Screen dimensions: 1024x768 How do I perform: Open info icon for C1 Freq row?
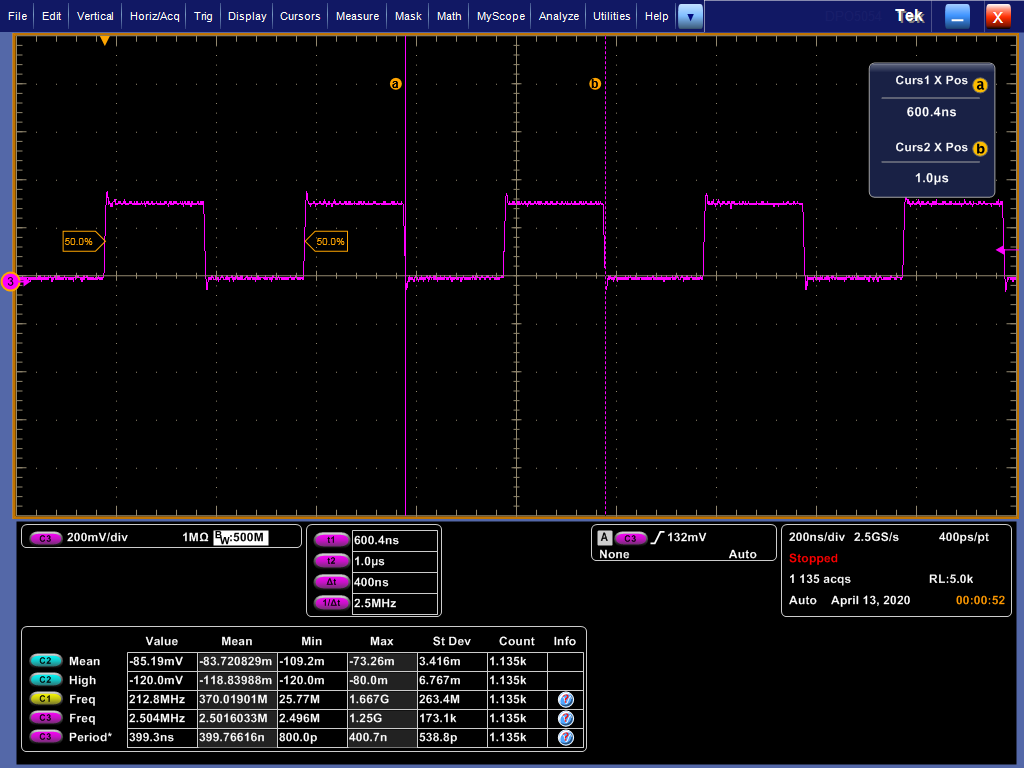(566, 699)
